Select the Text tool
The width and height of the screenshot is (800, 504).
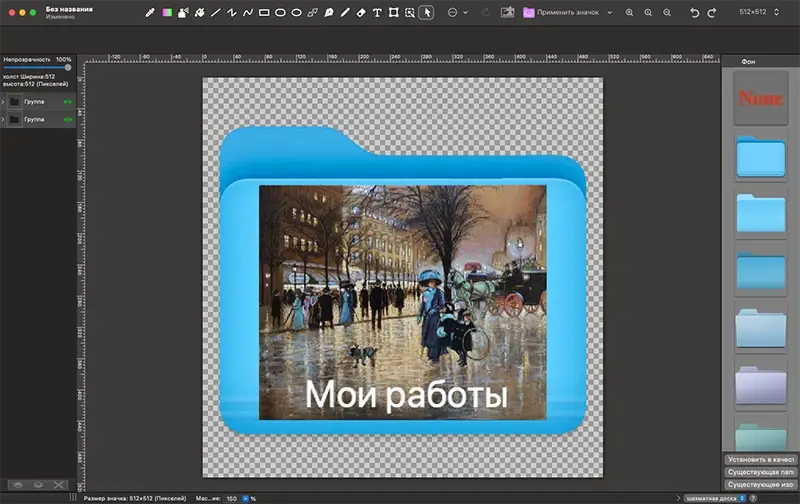coord(377,13)
